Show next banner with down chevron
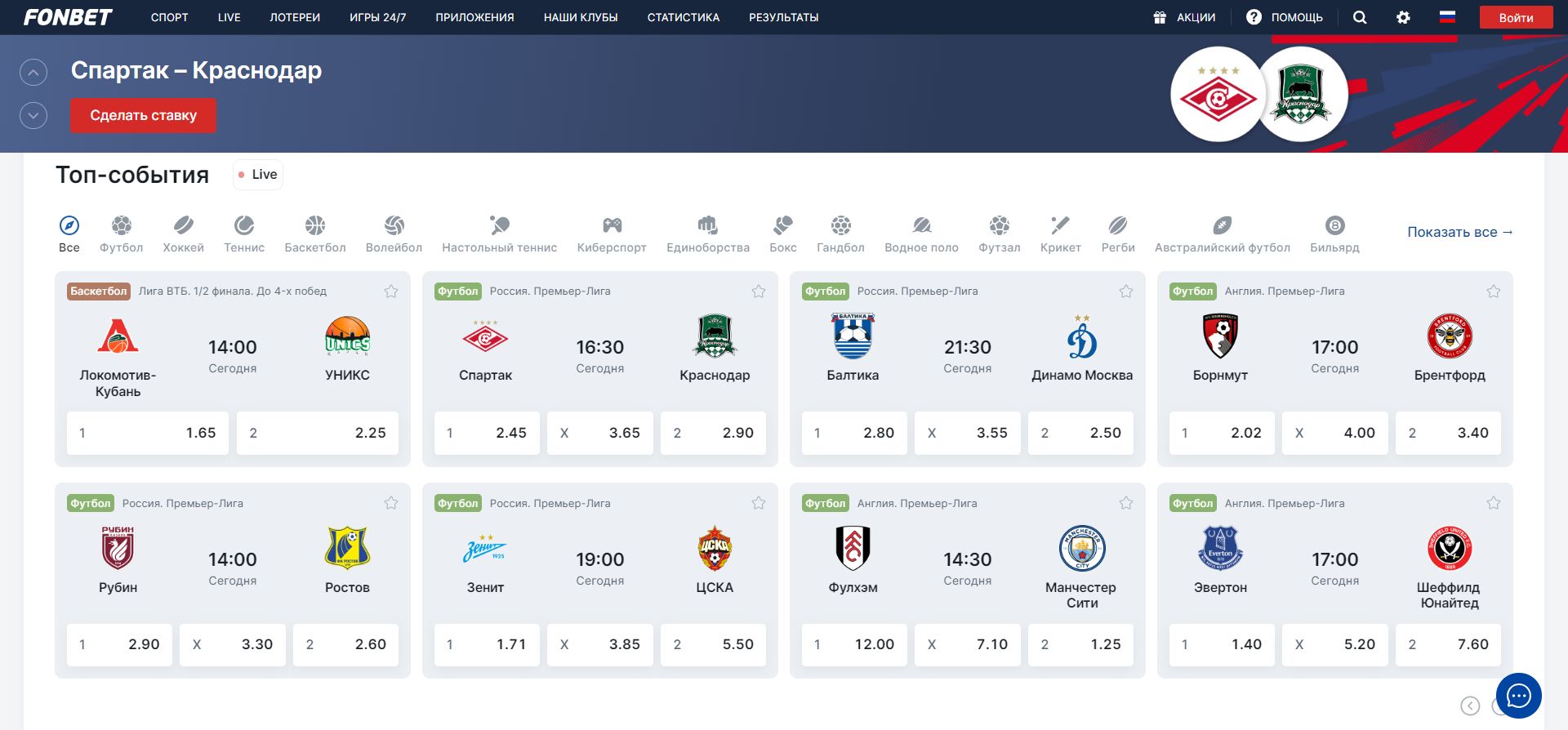The height and width of the screenshot is (730, 1568). 33,116
